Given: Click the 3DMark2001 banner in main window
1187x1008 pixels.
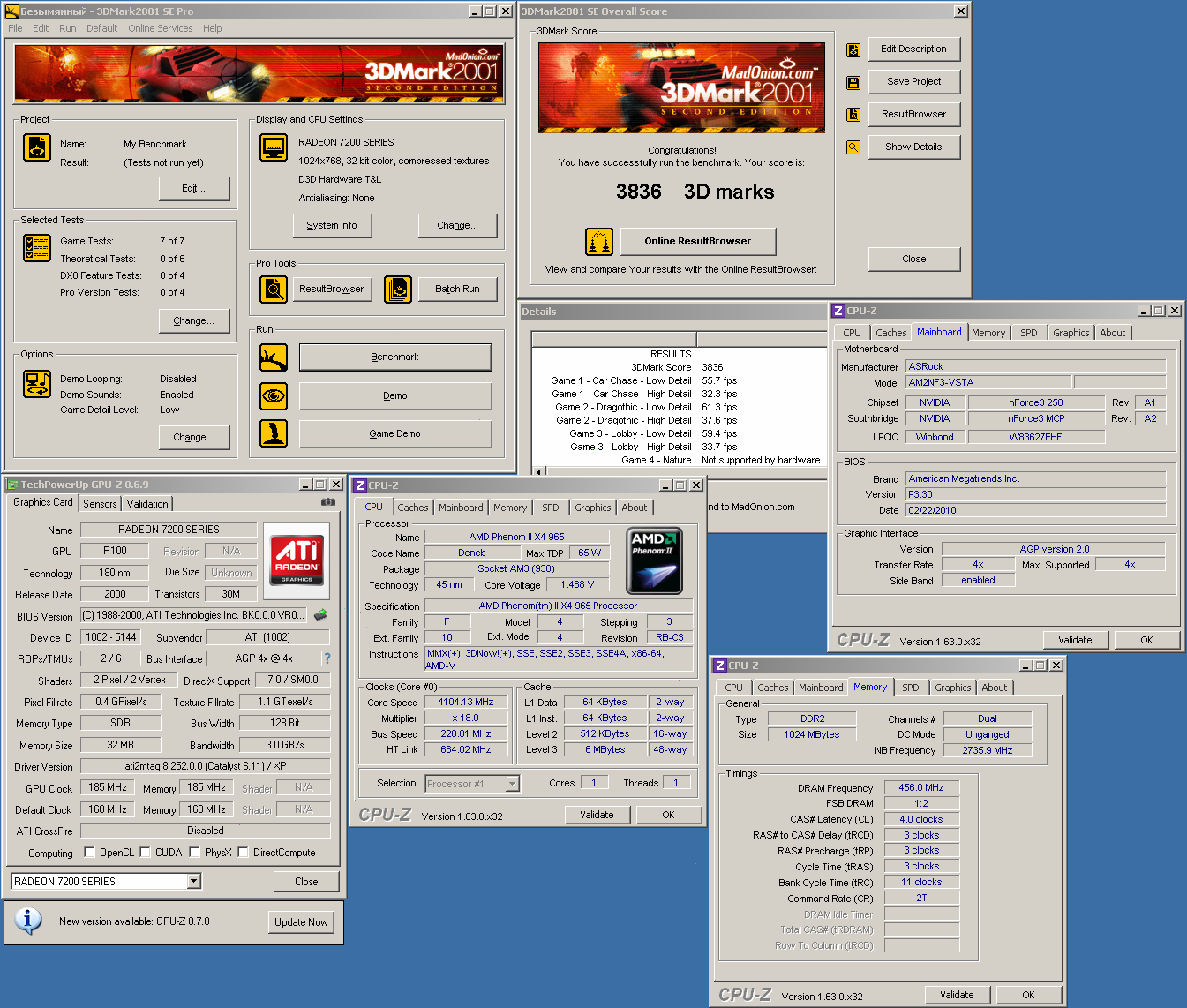Looking at the screenshot, I should click(259, 73).
